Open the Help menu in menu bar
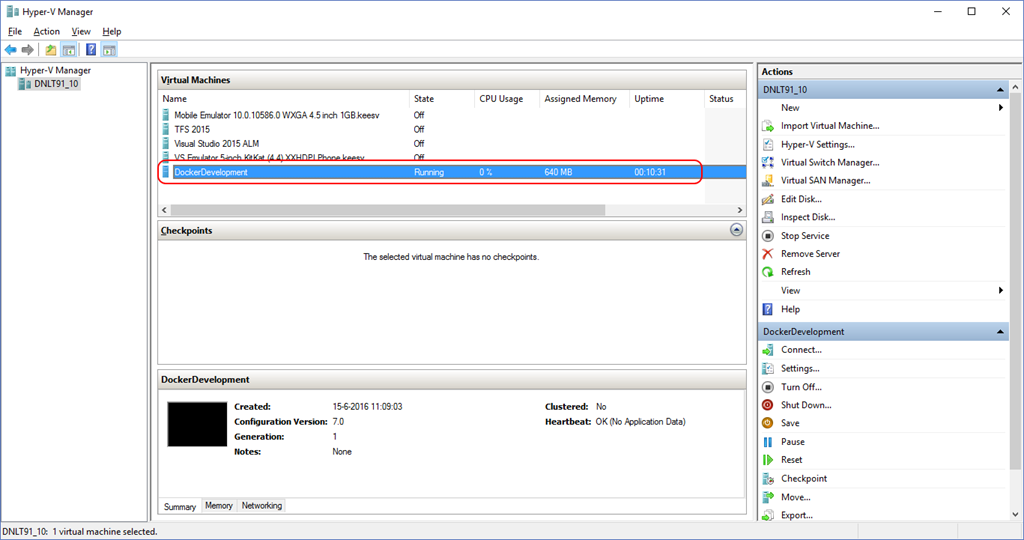Viewport: 1024px width, 540px height. tap(112, 31)
